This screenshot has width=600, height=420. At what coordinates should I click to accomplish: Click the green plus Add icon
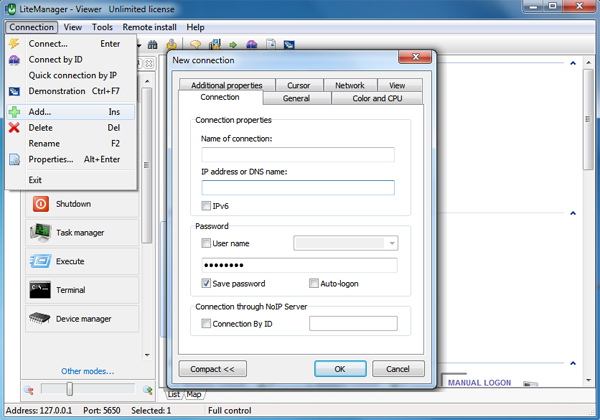tap(14, 112)
